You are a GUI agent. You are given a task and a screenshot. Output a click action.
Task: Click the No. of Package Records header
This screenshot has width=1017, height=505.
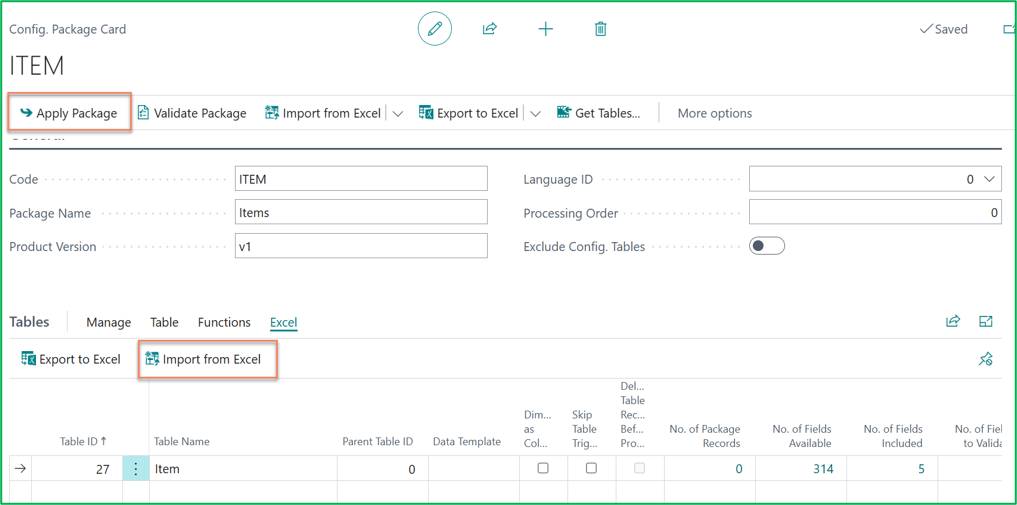704,436
